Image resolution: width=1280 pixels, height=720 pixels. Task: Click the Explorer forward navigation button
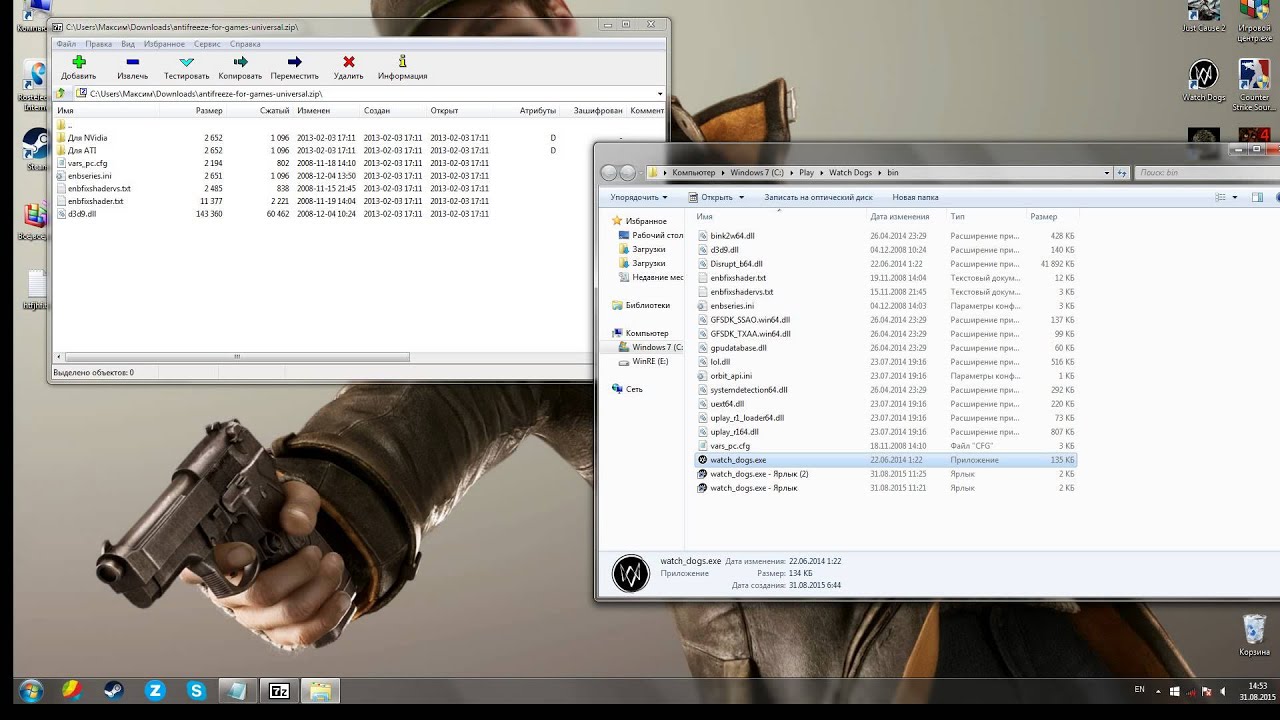[x=628, y=173]
